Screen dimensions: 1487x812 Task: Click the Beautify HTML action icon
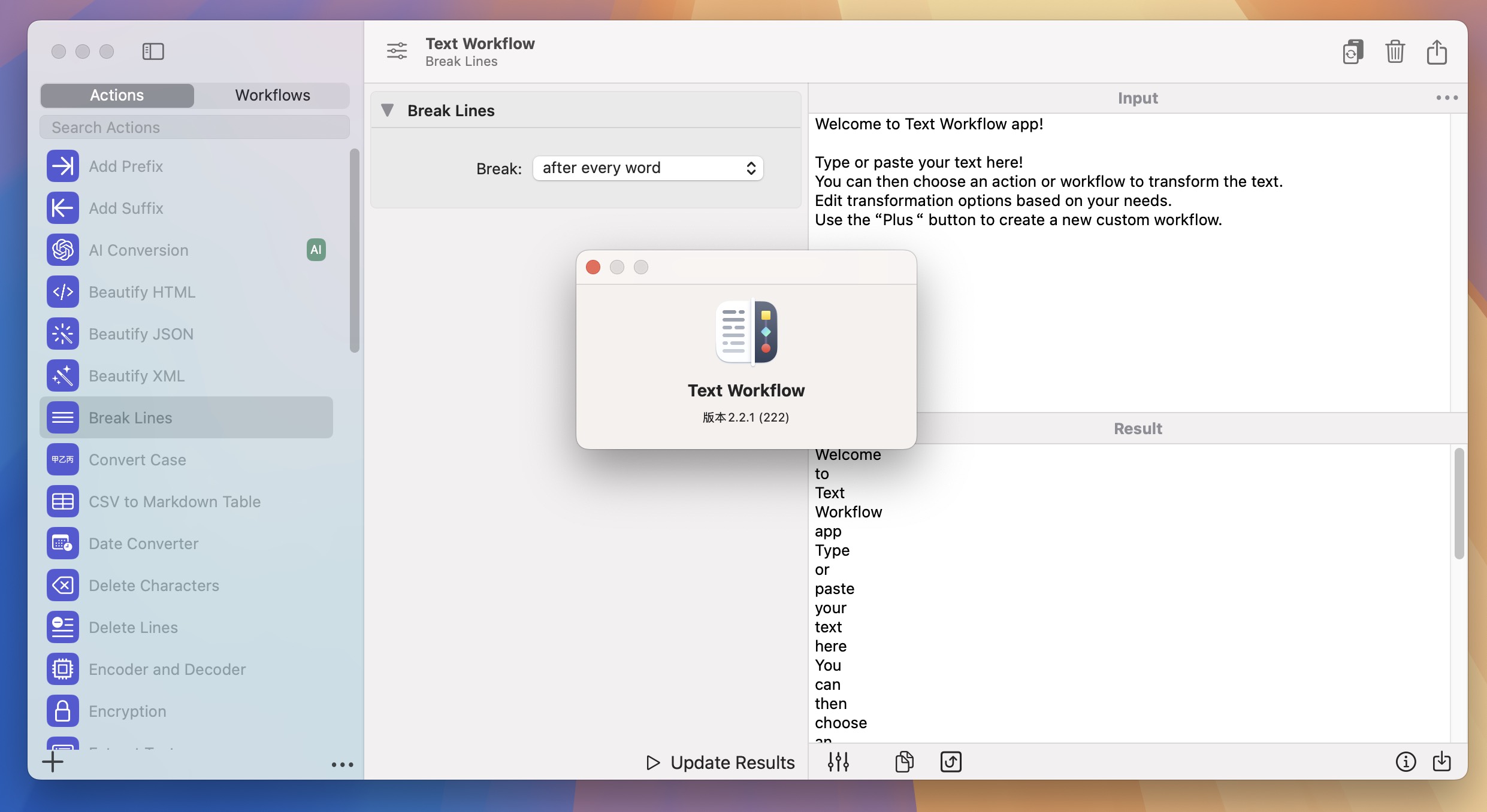(62, 291)
